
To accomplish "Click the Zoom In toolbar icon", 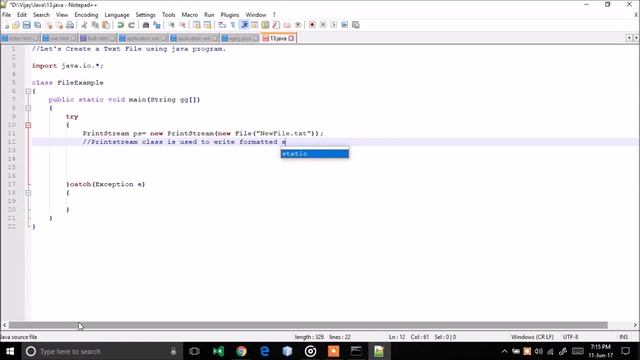I will point(171,25).
